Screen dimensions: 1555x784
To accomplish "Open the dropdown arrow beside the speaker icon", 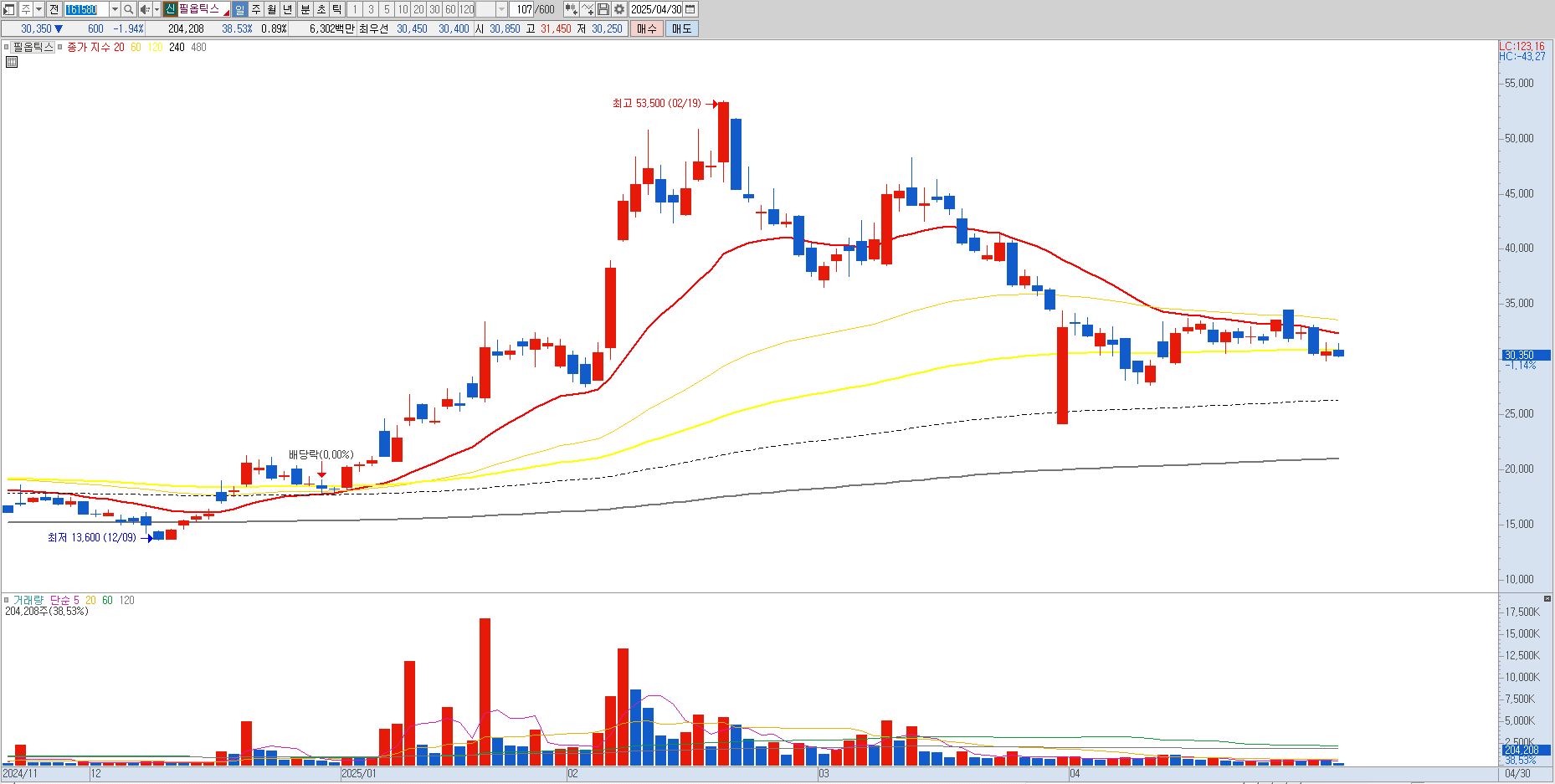I will click(157, 9).
